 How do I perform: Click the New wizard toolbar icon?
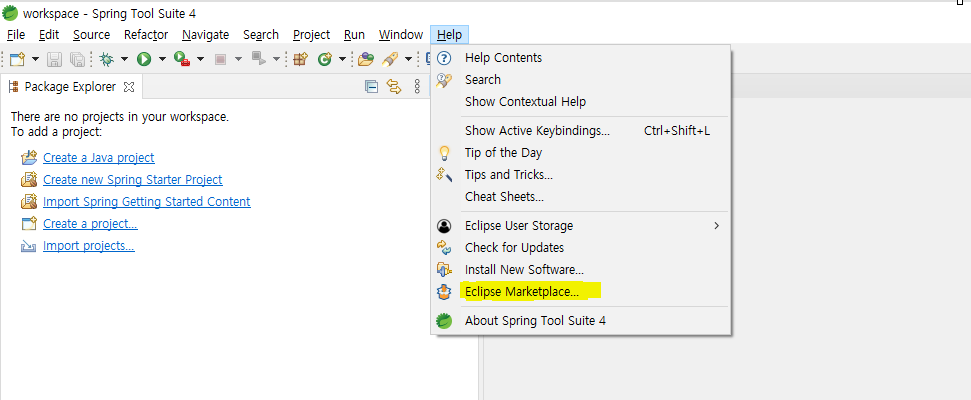[x=17, y=59]
